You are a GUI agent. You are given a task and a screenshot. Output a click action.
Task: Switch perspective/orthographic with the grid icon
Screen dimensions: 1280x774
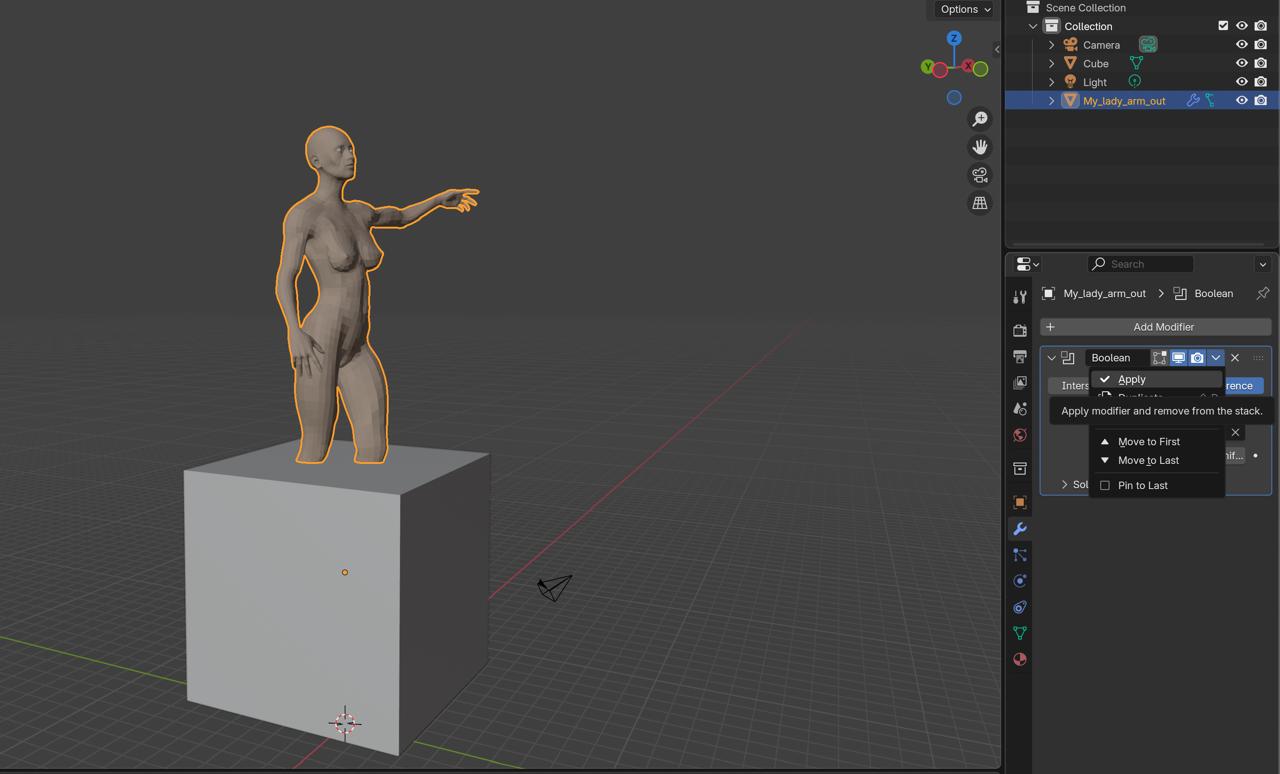coord(979,203)
